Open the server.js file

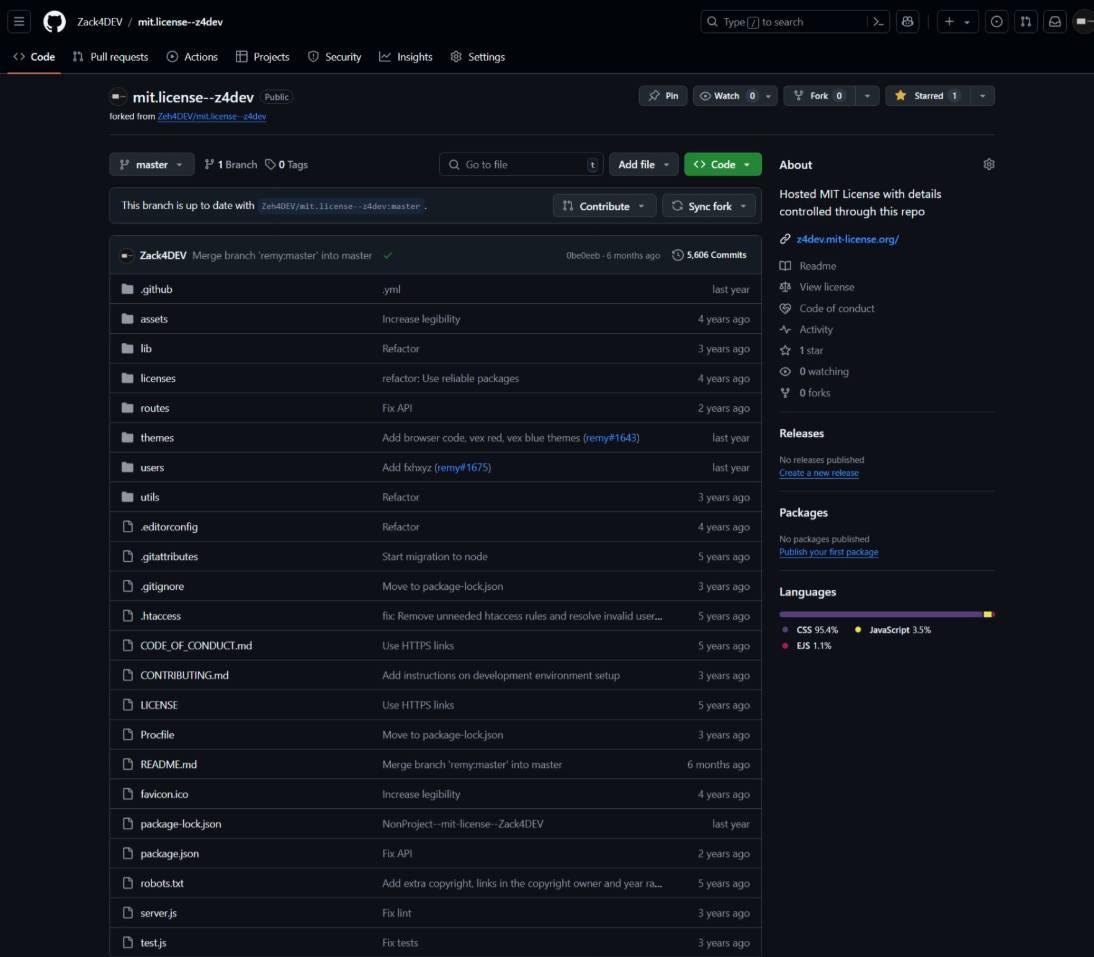coord(158,913)
